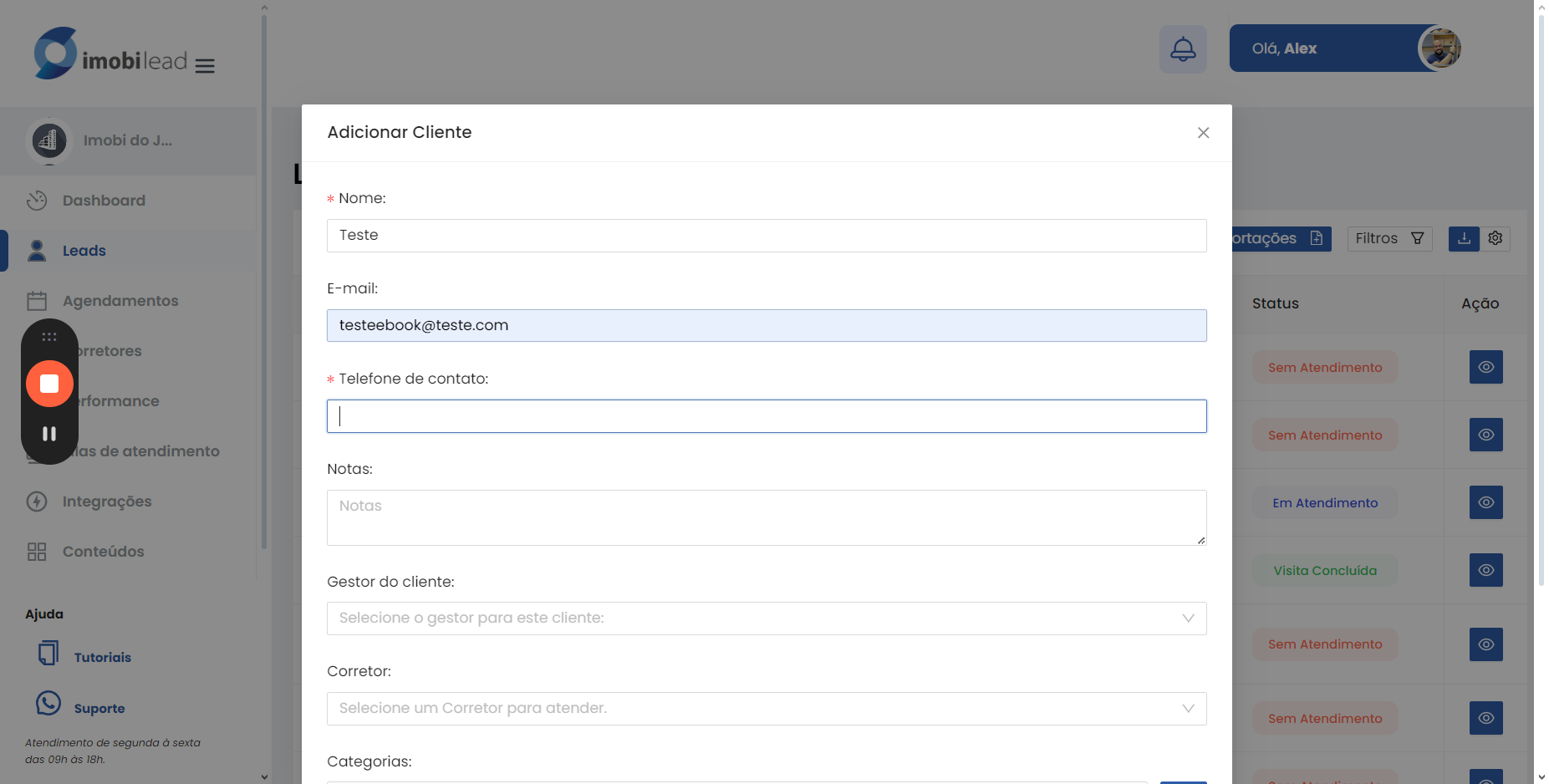Click the Notas text area

(767, 517)
